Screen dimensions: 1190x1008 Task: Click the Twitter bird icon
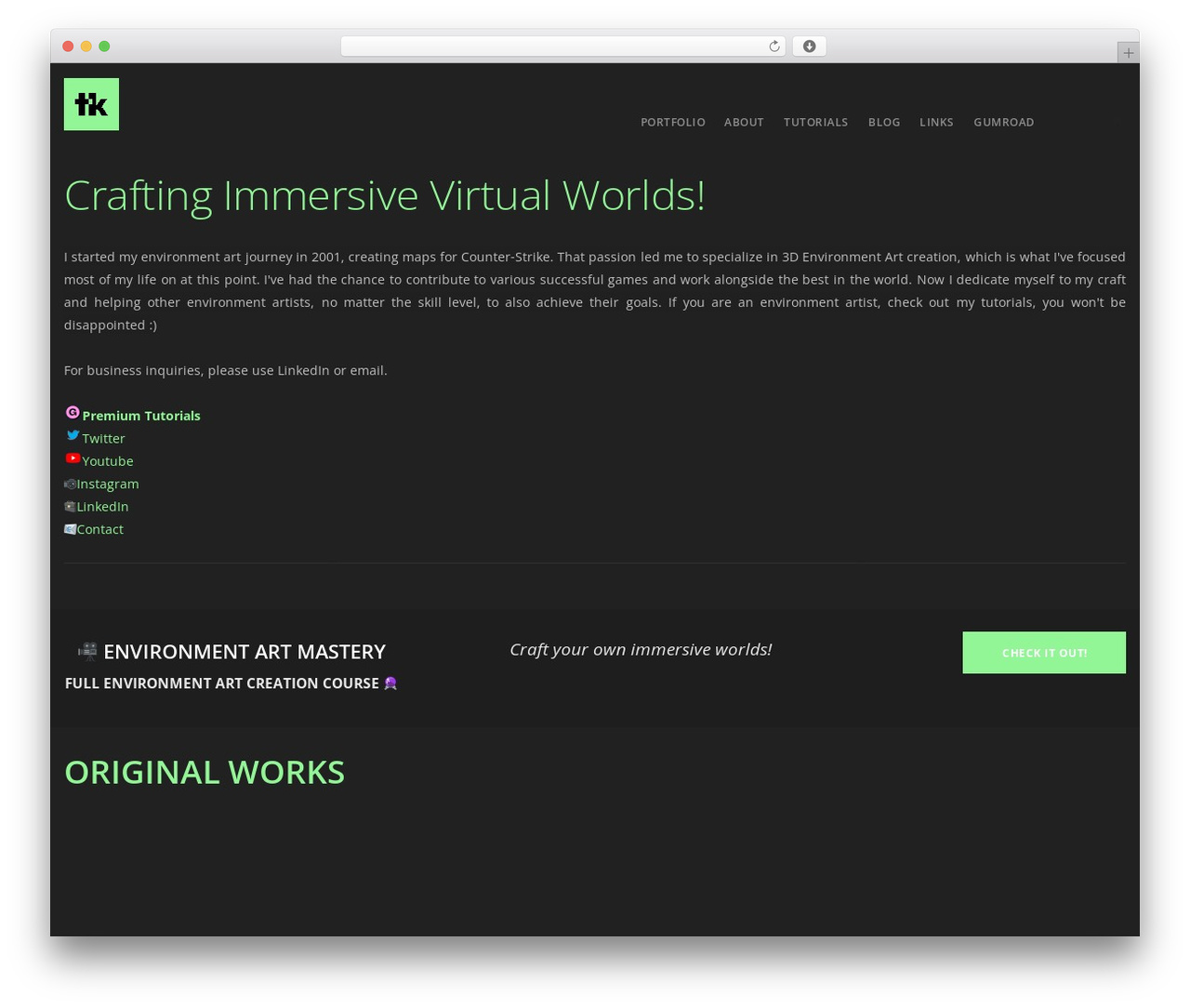point(73,435)
